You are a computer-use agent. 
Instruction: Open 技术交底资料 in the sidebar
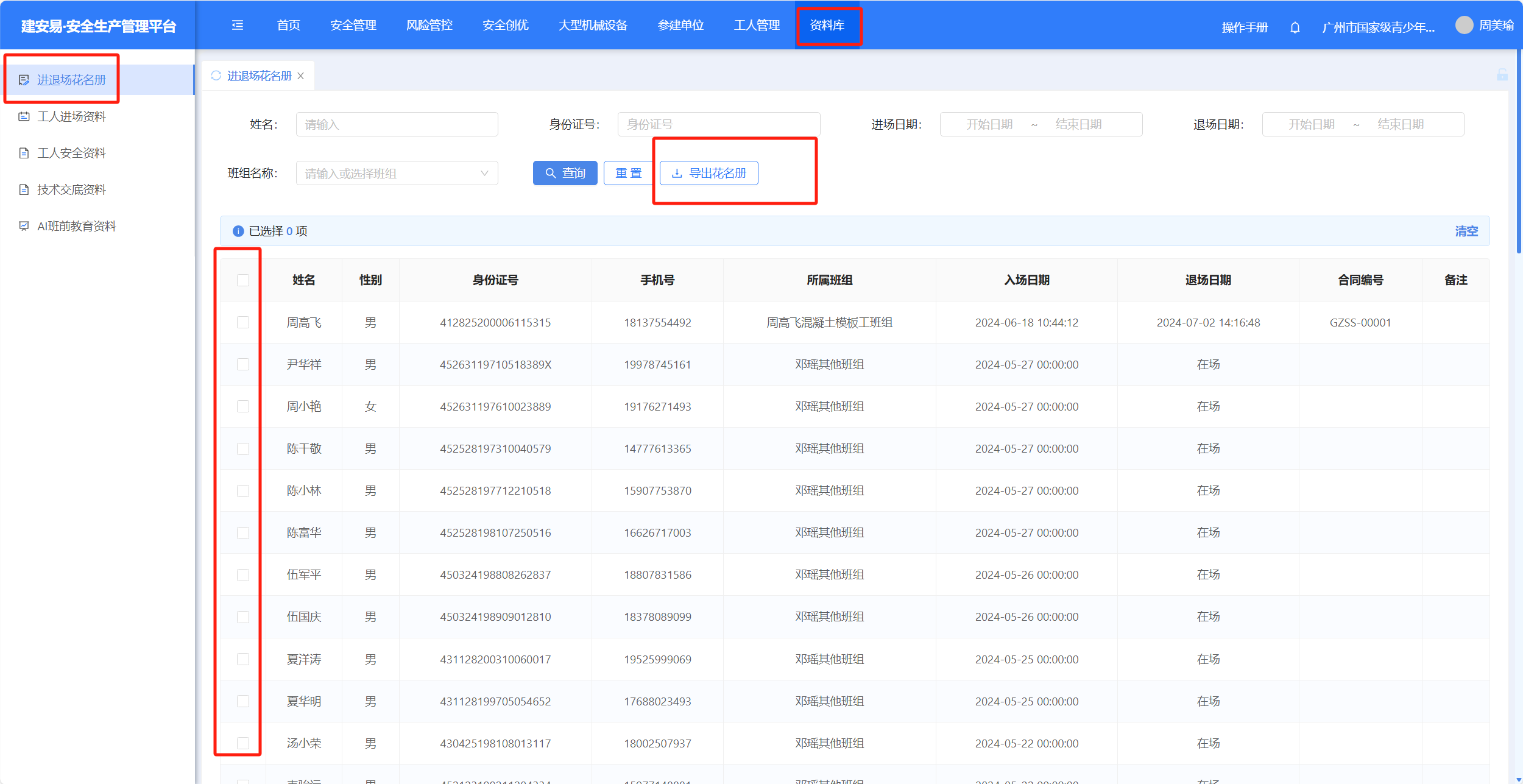(x=71, y=189)
